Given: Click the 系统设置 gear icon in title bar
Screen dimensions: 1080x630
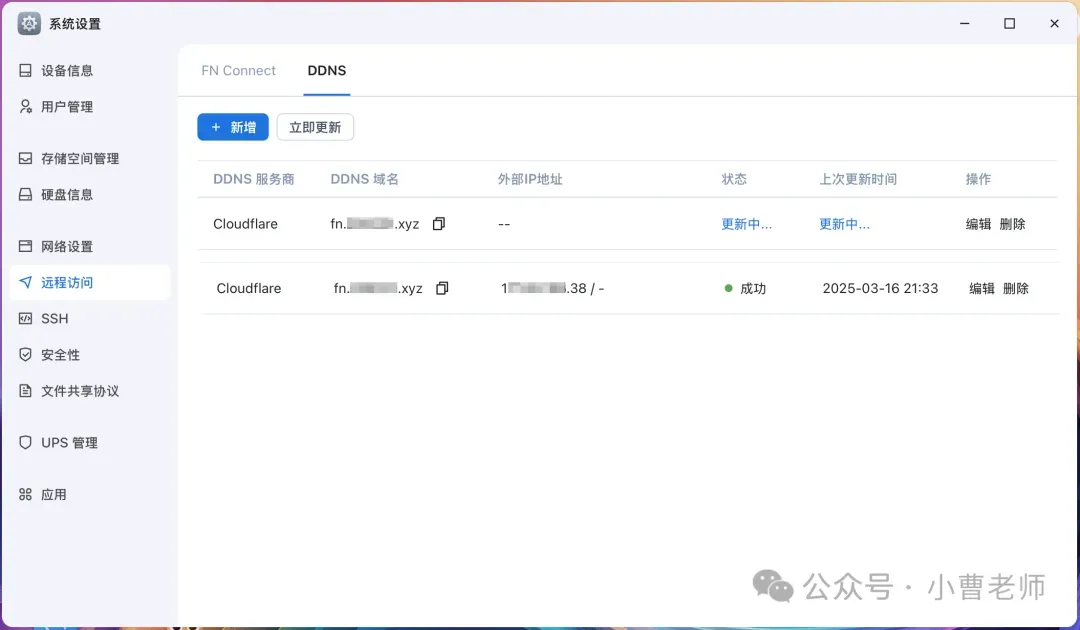Looking at the screenshot, I should (x=29, y=23).
